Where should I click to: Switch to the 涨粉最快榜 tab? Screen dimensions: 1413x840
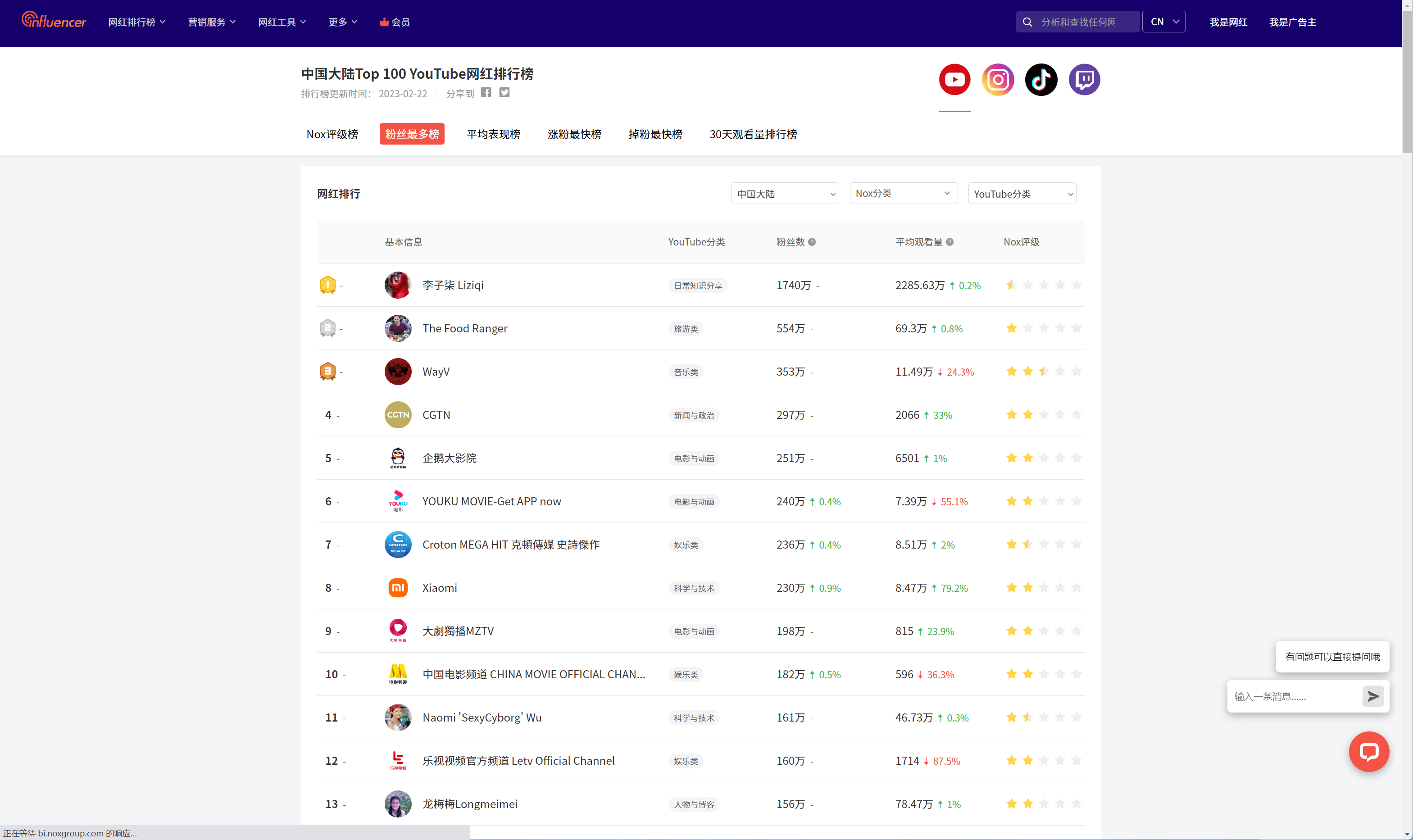(574, 134)
